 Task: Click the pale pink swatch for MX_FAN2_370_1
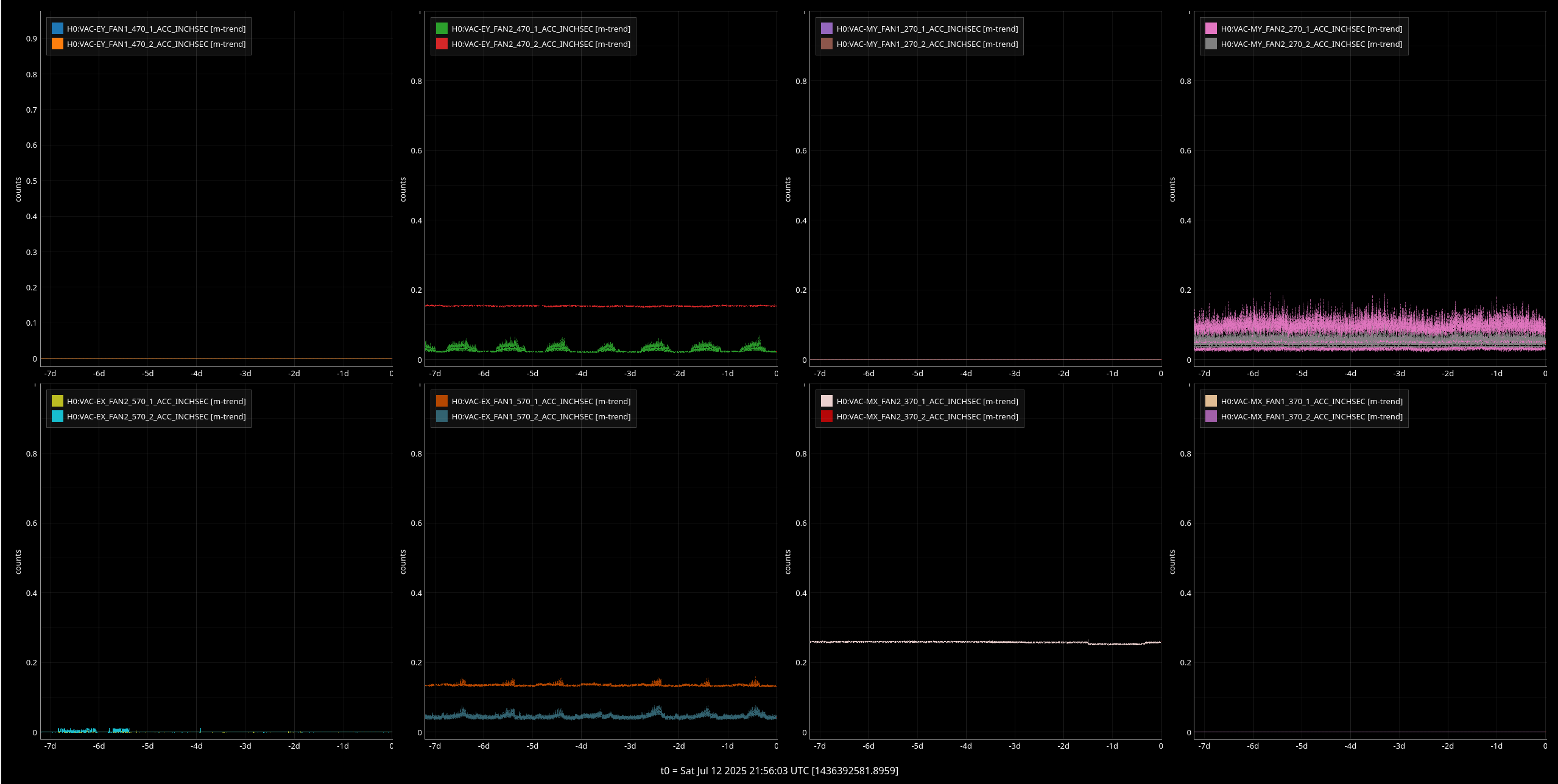[x=827, y=401]
